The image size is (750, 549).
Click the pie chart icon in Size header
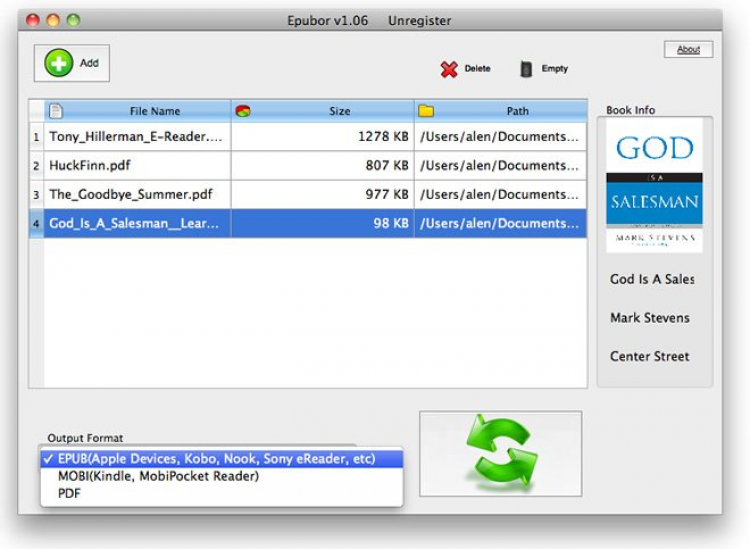pyautogui.click(x=243, y=111)
